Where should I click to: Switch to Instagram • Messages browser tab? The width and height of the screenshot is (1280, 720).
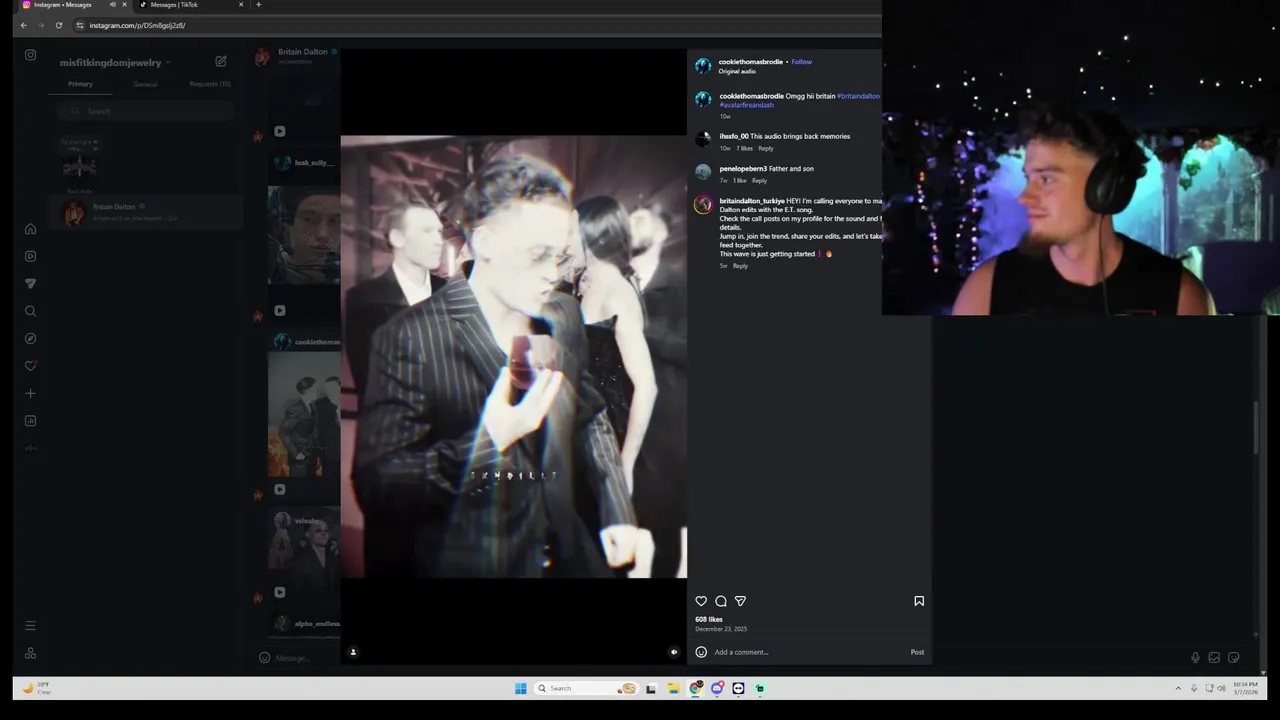coord(63,5)
